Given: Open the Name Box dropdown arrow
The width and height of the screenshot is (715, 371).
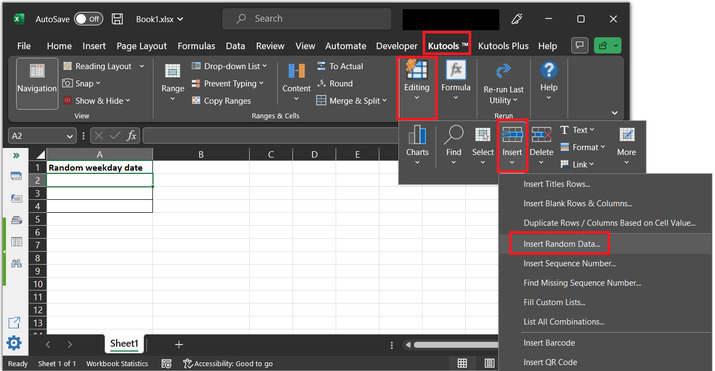Looking at the screenshot, I should coord(69,136).
